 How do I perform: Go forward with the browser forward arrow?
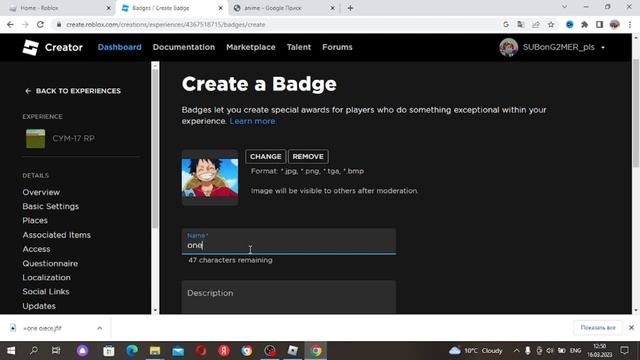point(25,24)
